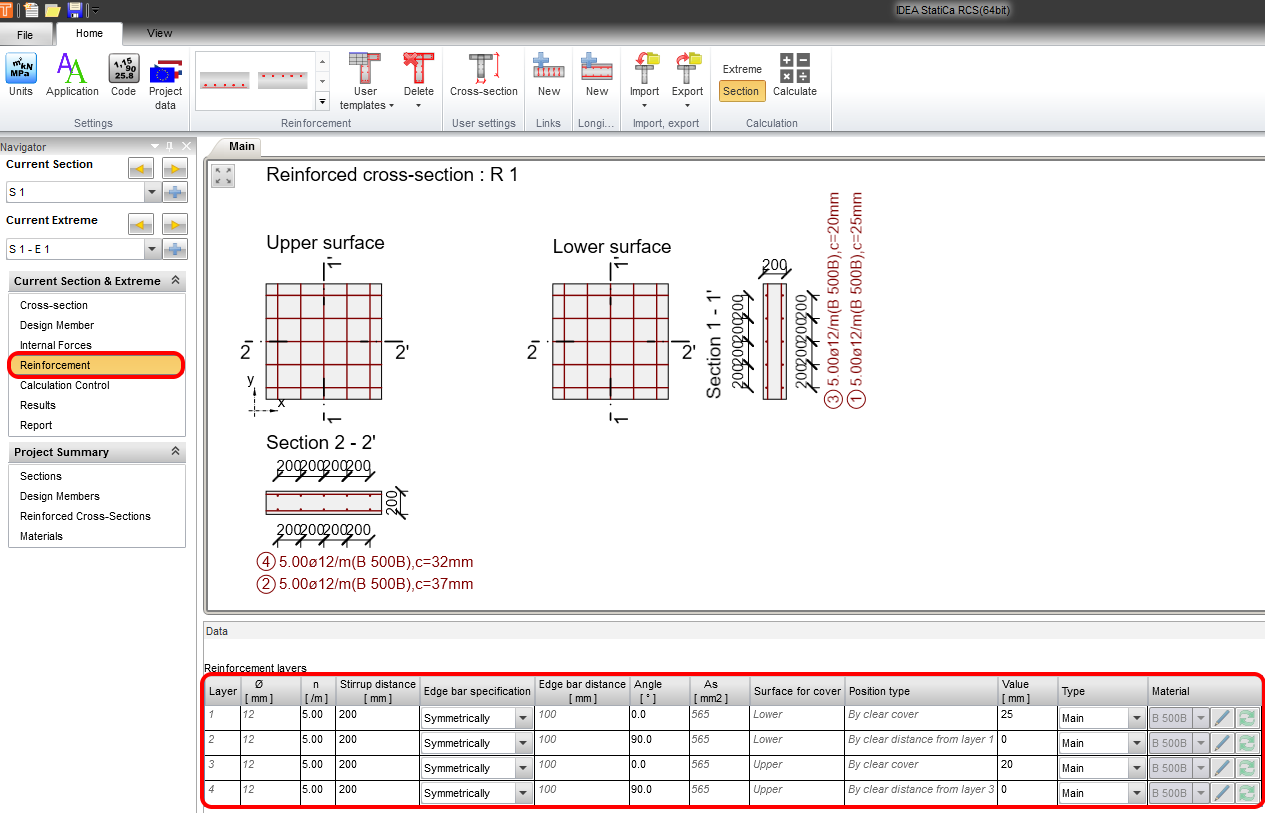1265x813 pixels.
Task: Start analysis with the Calculate icon
Action: (794, 75)
